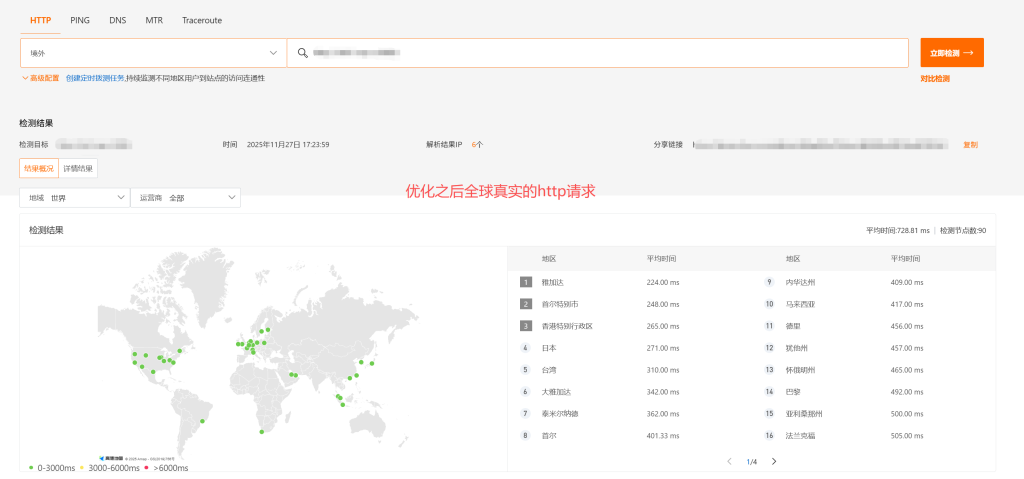
Task: Switch to 结果概况 view
Action: (x=39, y=168)
